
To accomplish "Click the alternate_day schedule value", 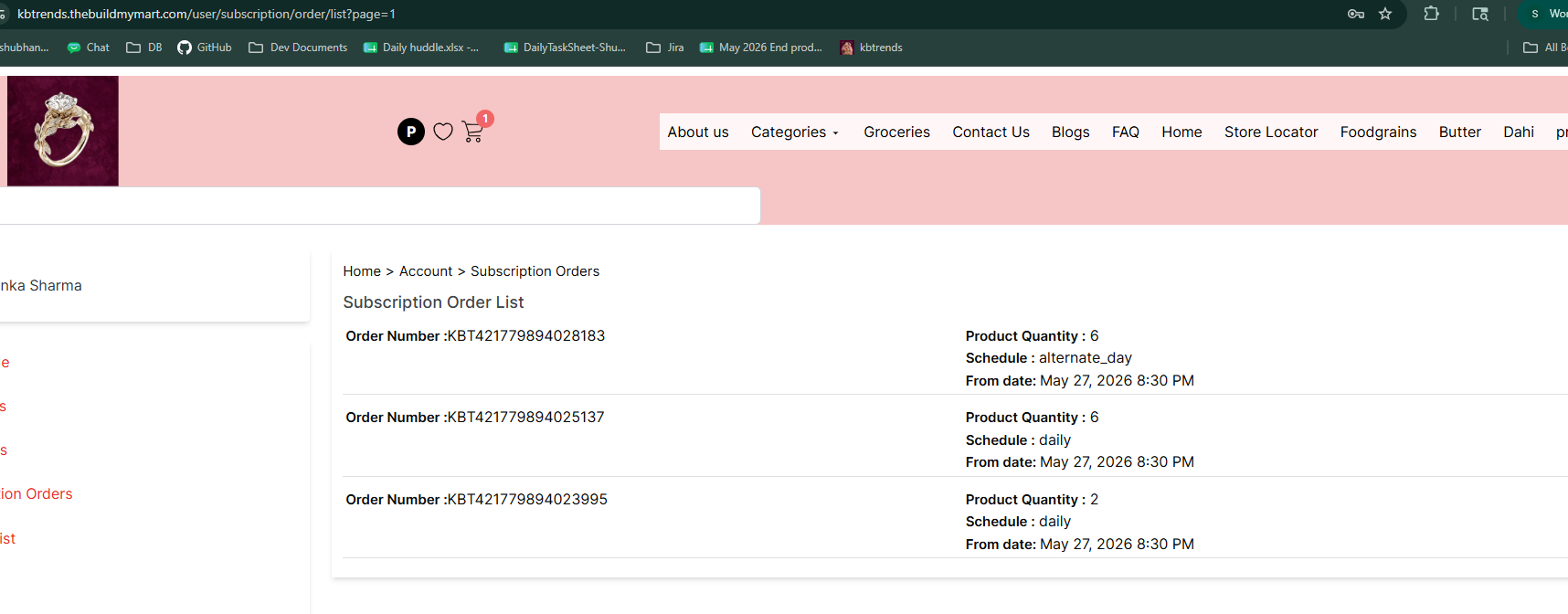I will click(1086, 358).
